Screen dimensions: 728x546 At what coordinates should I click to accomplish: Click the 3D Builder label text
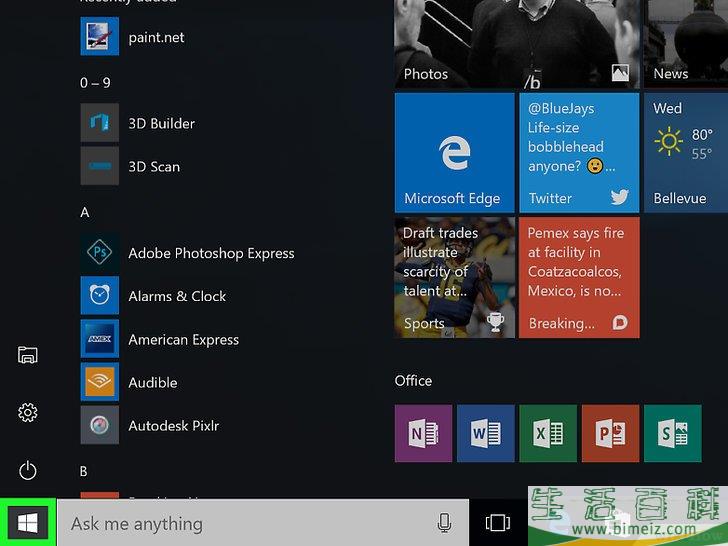pyautogui.click(x=162, y=124)
